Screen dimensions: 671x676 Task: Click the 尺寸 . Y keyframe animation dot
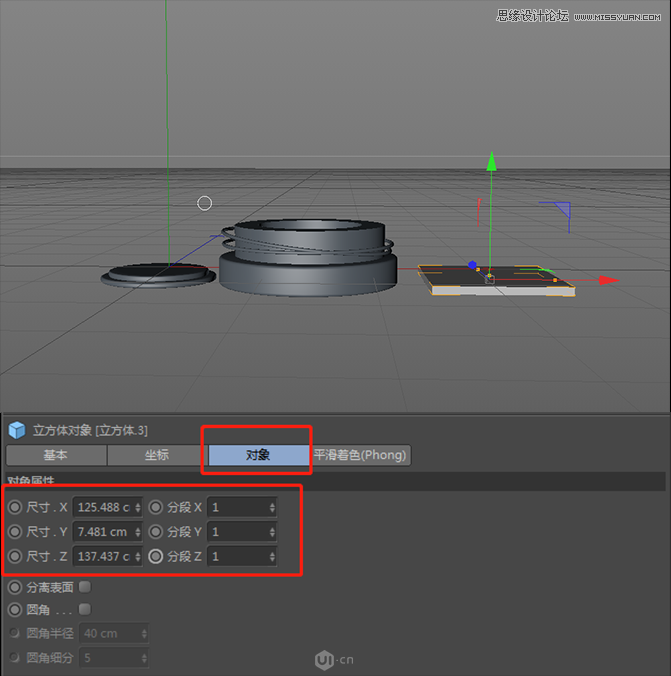(15, 532)
